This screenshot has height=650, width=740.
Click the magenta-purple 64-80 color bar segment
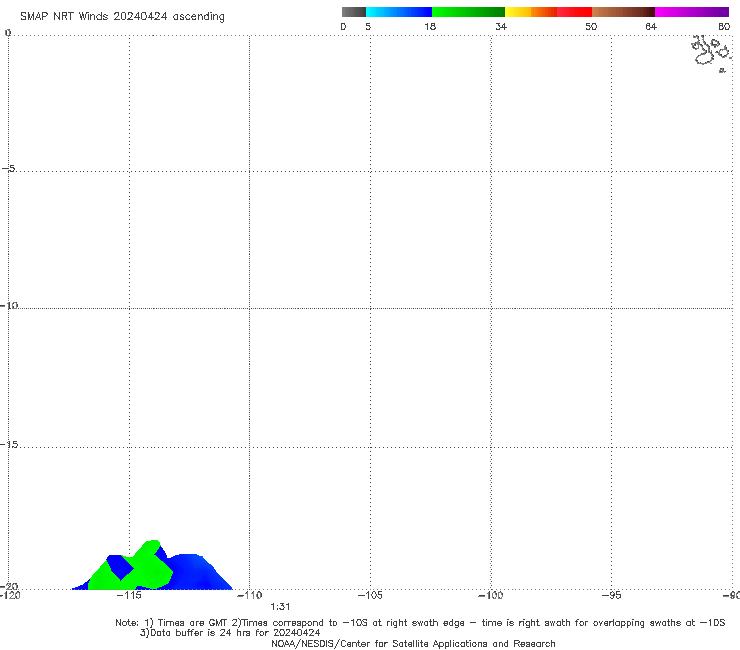coord(692,12)
